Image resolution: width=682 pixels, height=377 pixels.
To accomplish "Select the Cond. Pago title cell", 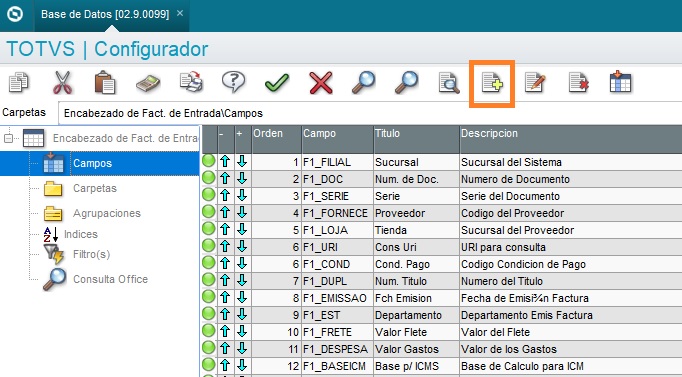I will [x=416, y=264].
